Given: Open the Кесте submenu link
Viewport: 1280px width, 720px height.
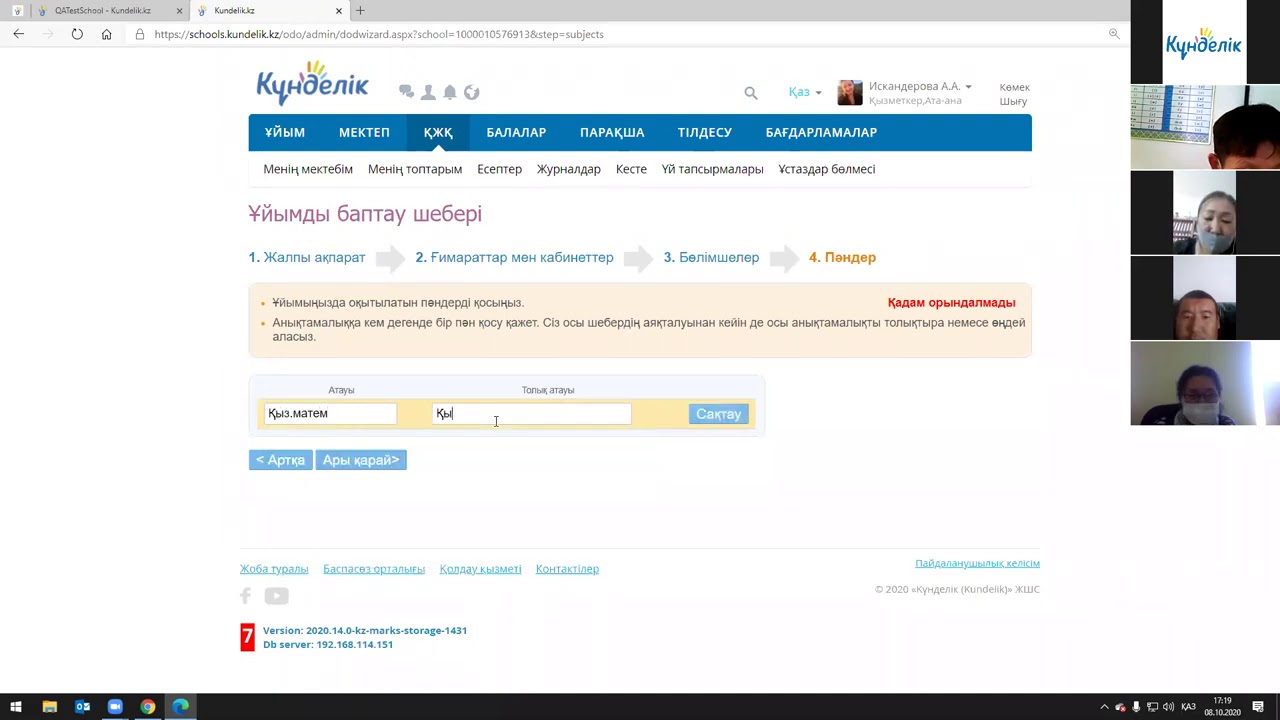Looking at the screenshot, I should click(631, 169).
